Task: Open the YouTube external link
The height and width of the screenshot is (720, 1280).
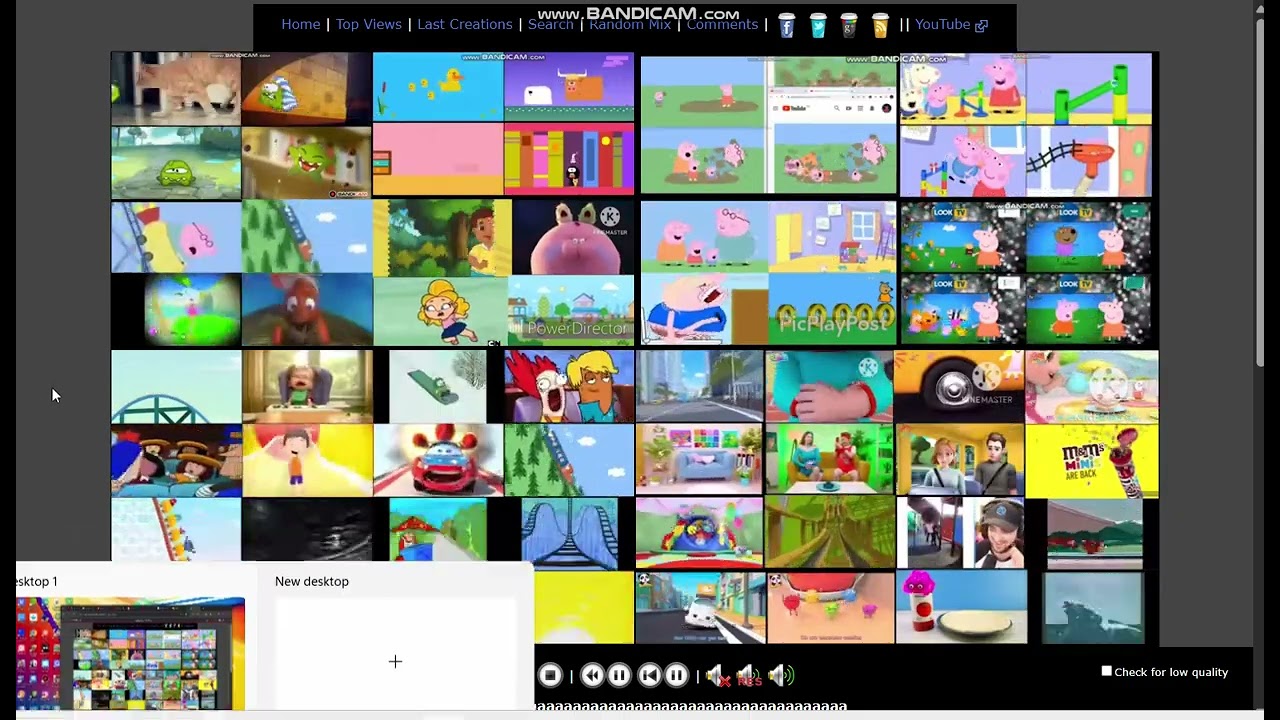Action: point(951,24)
